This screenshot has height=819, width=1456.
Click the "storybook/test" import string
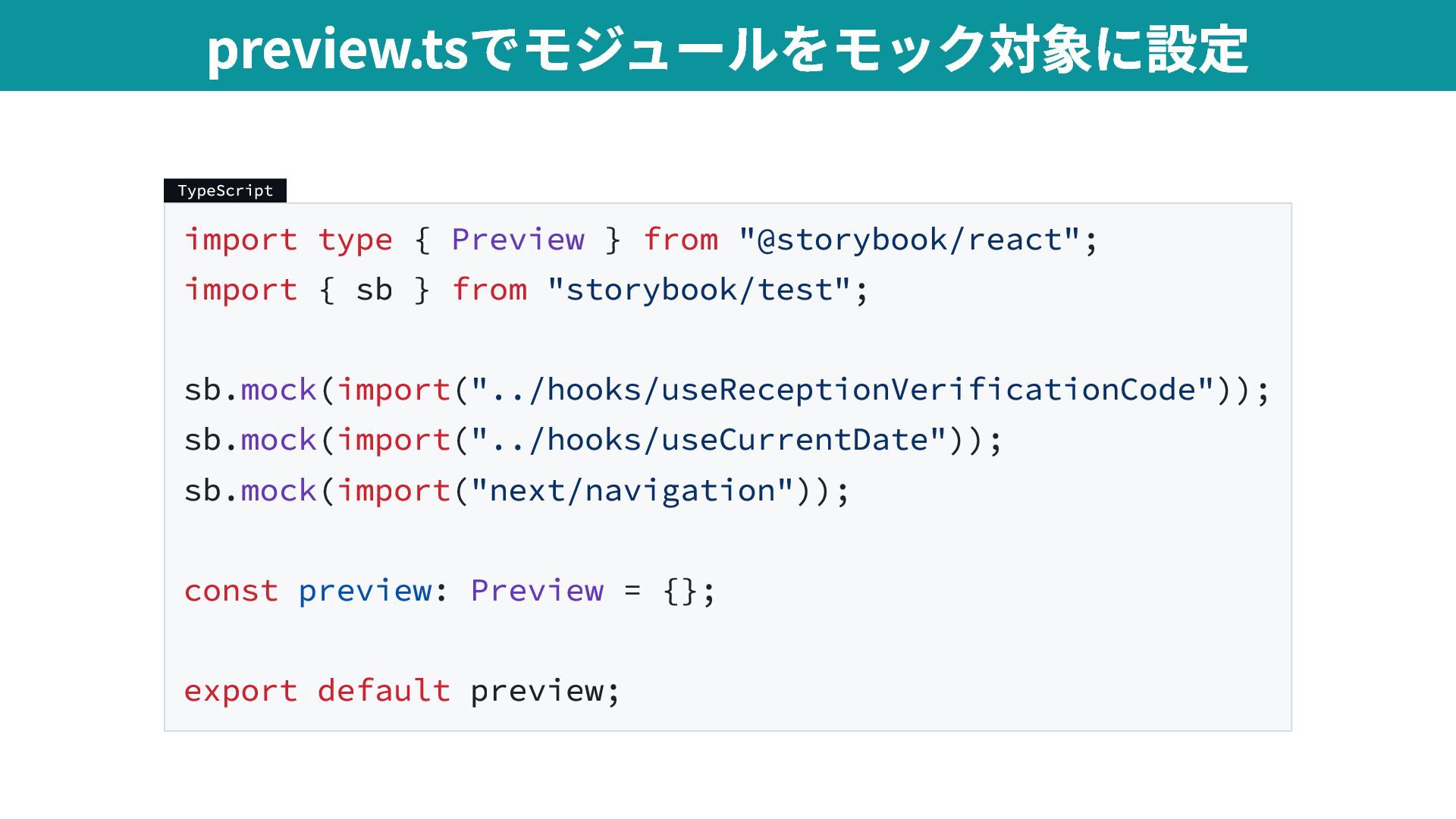coord(698,290)
